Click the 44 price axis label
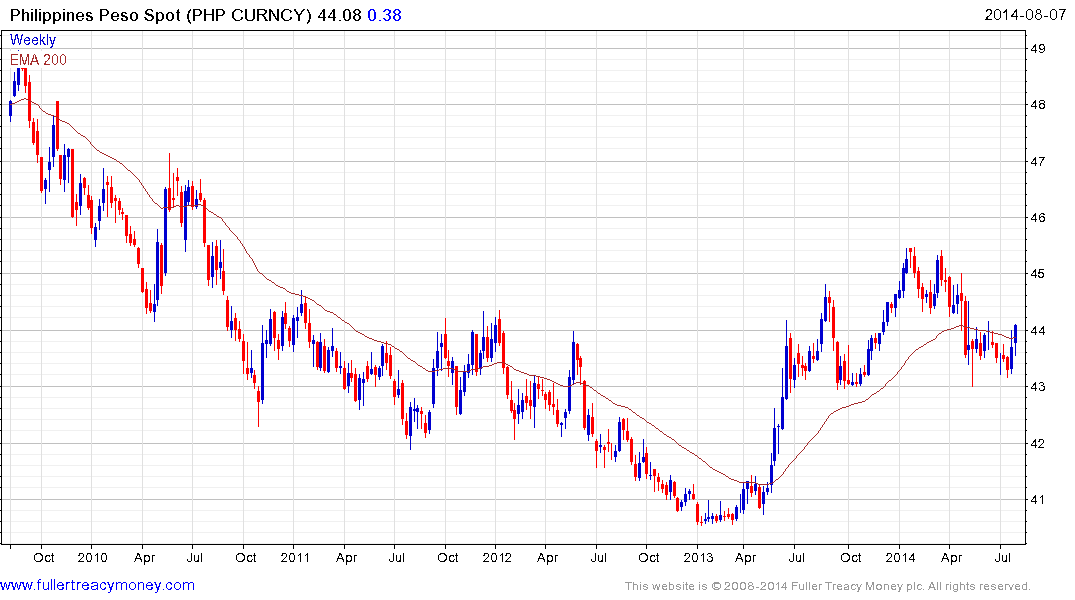This screenshot has width=1075, height=600. pos(1037,331)
